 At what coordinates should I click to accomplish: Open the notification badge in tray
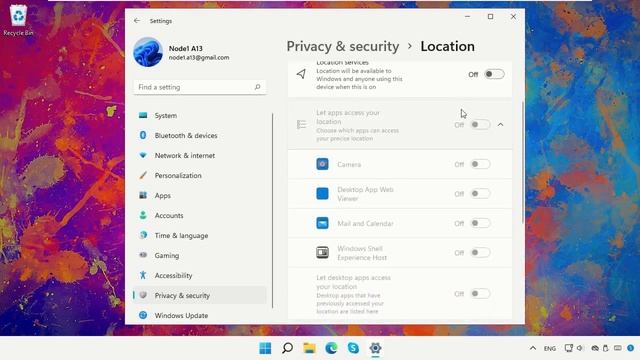pyautogui.click(x=631, y=348)
